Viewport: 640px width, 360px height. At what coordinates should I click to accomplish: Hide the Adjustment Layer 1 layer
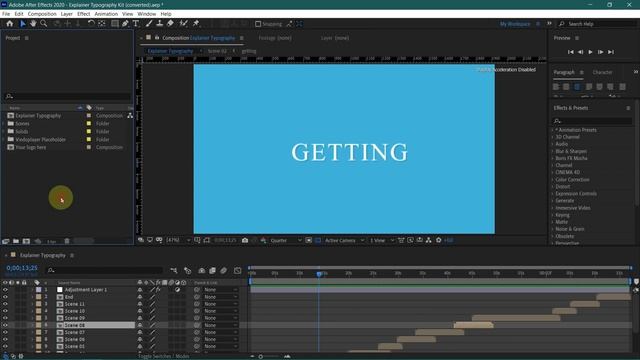click(5, 290)
